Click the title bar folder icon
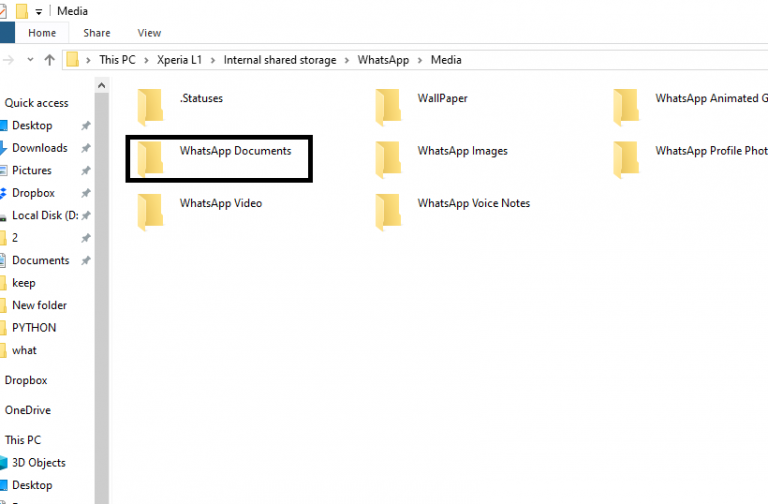 coord(22,11)
